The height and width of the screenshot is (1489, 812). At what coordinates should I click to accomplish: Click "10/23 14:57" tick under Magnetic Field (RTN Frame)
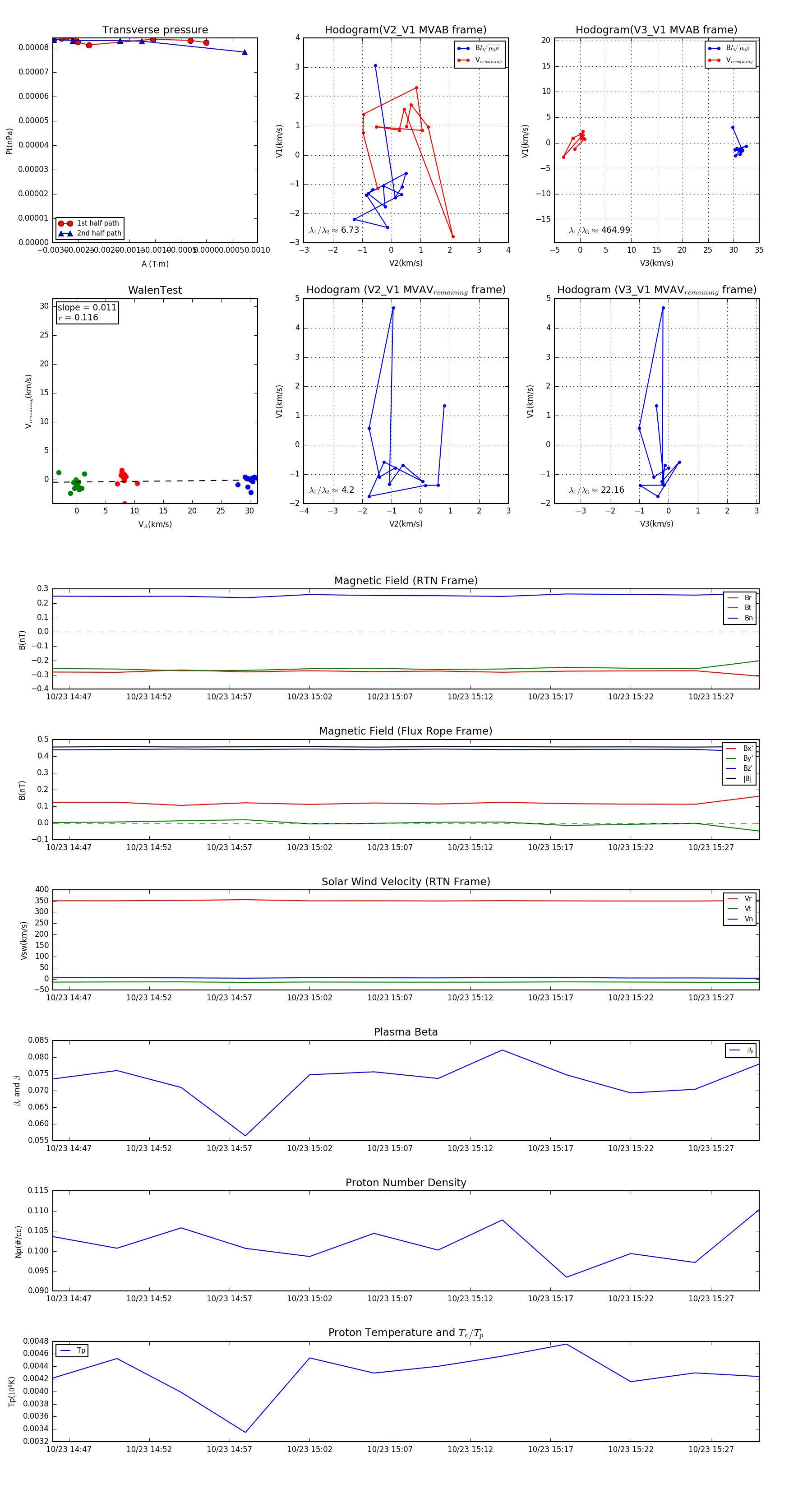[230, 697]
